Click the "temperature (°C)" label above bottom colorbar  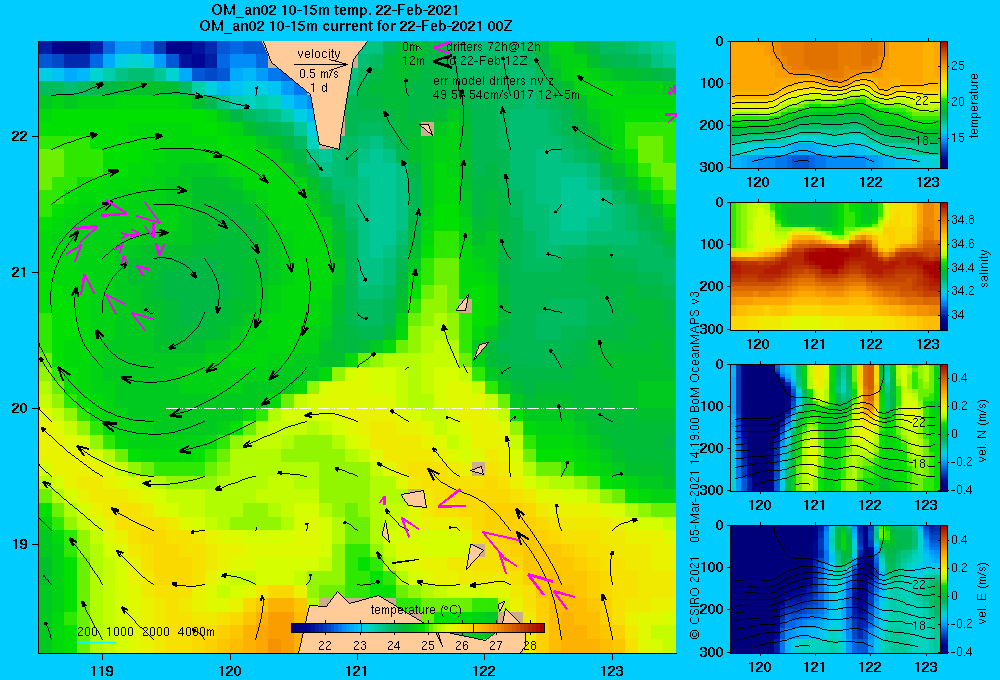click(x=416, y=610)
